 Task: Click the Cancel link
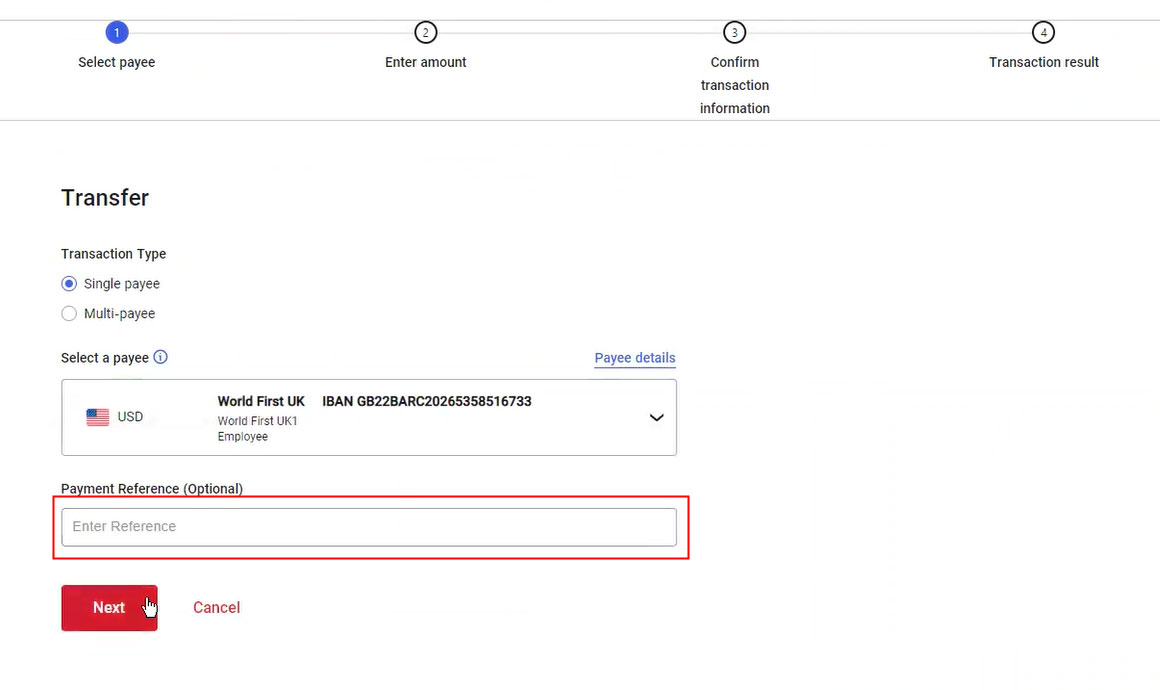[x=216, y=608]
